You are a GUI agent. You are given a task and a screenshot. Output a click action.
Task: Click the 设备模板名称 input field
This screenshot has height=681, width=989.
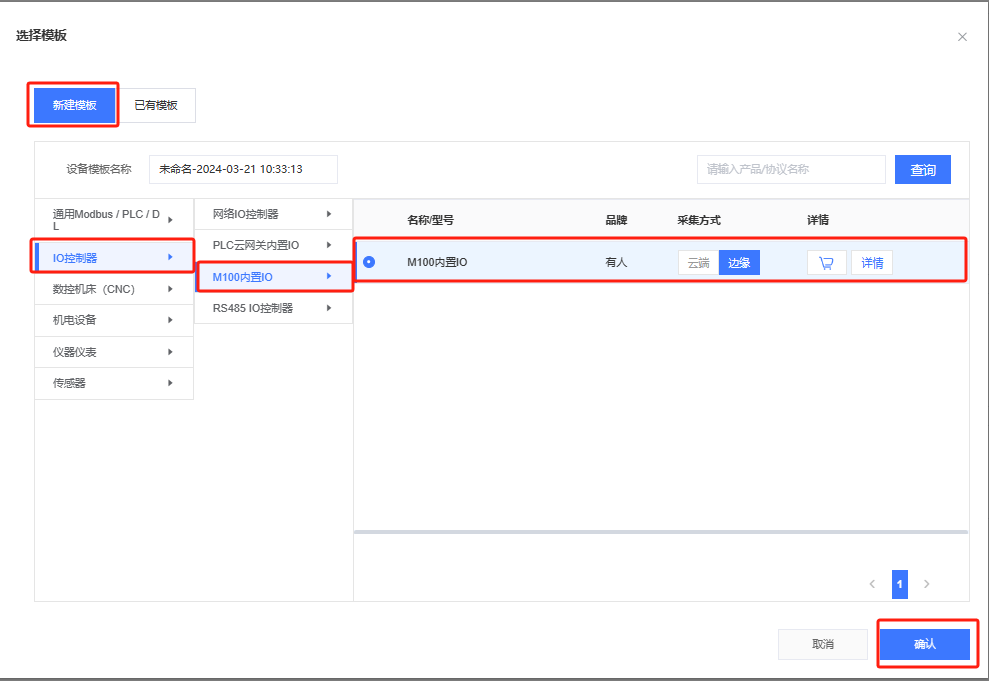tap(243, 169)
